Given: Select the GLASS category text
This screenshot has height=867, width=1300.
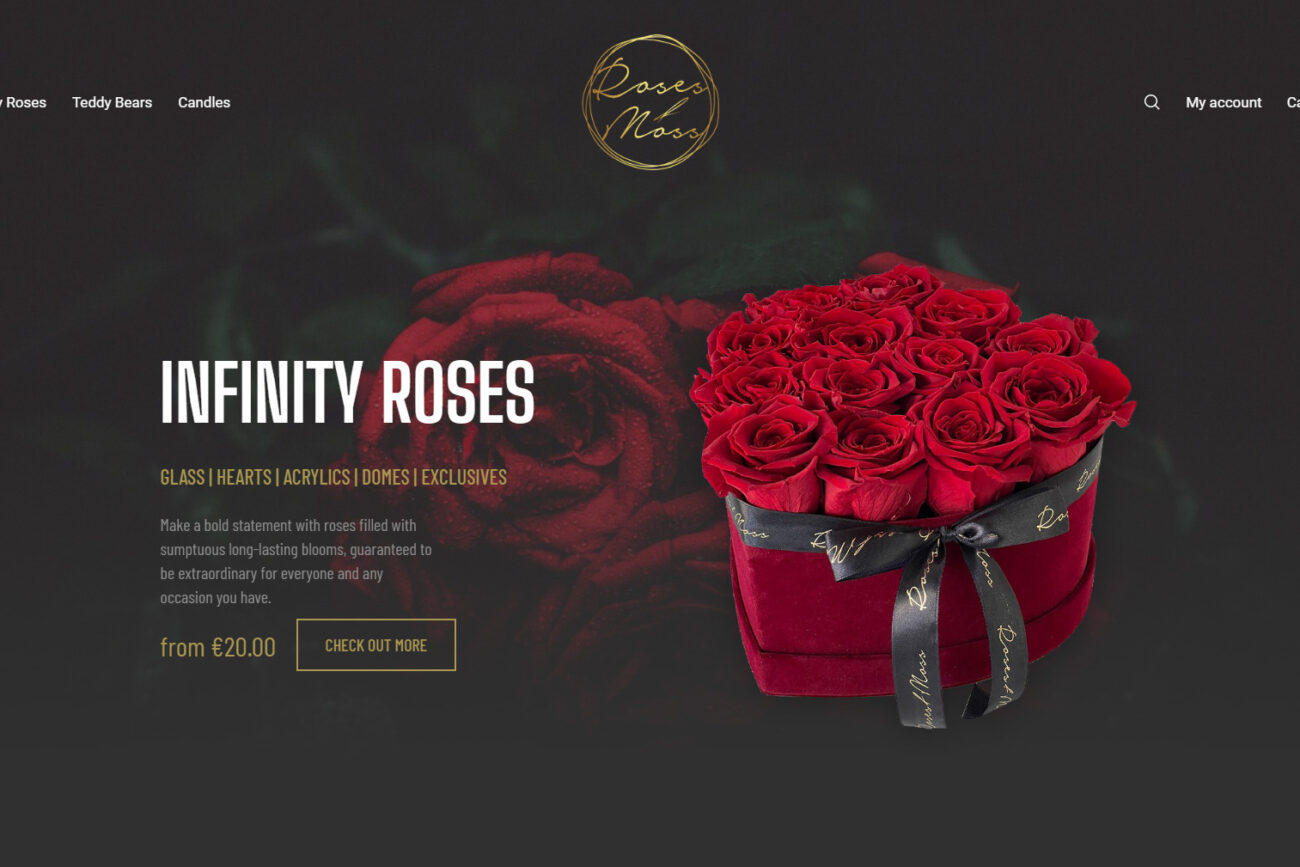Looking at the screenshot, I should pyautogui.click(x=182, y=477).
